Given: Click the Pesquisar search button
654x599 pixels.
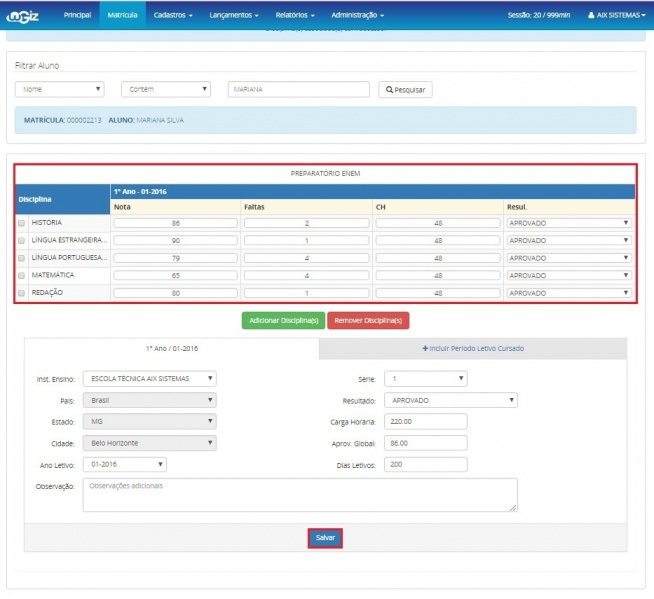Looking at the screenshot, I should pyautogui.click(x=405, y=89).
